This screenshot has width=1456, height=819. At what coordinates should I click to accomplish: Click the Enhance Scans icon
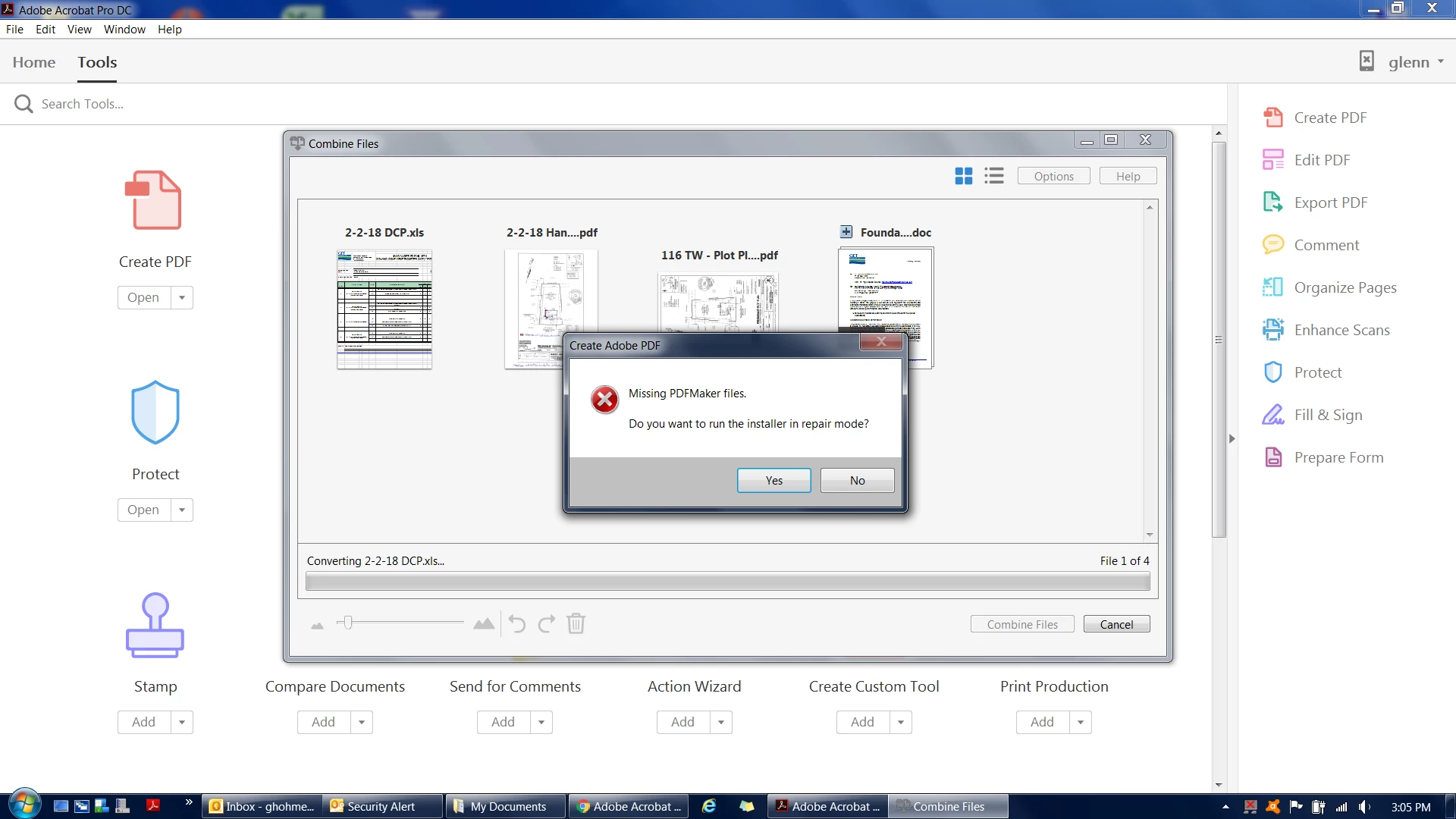[1272, 330]
